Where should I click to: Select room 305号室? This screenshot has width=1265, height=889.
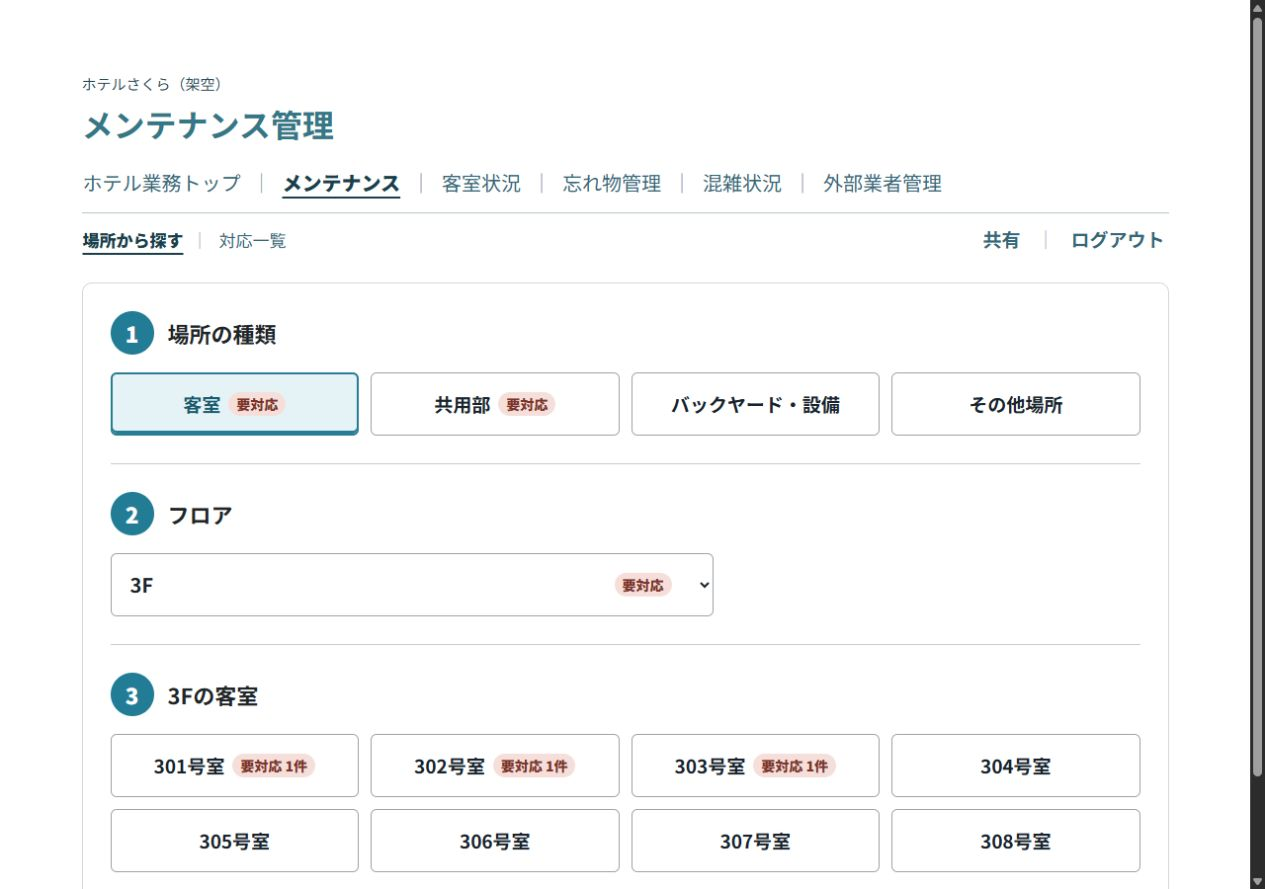[235, 841]
